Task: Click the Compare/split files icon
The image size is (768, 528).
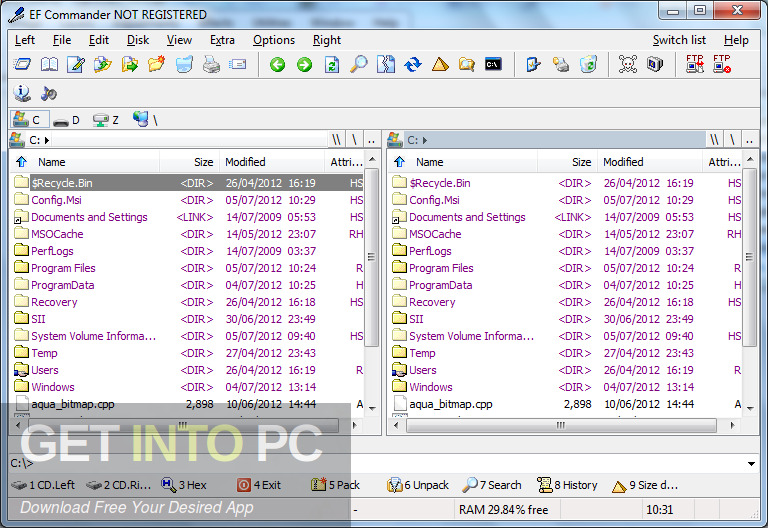Action: coord(385,64)
